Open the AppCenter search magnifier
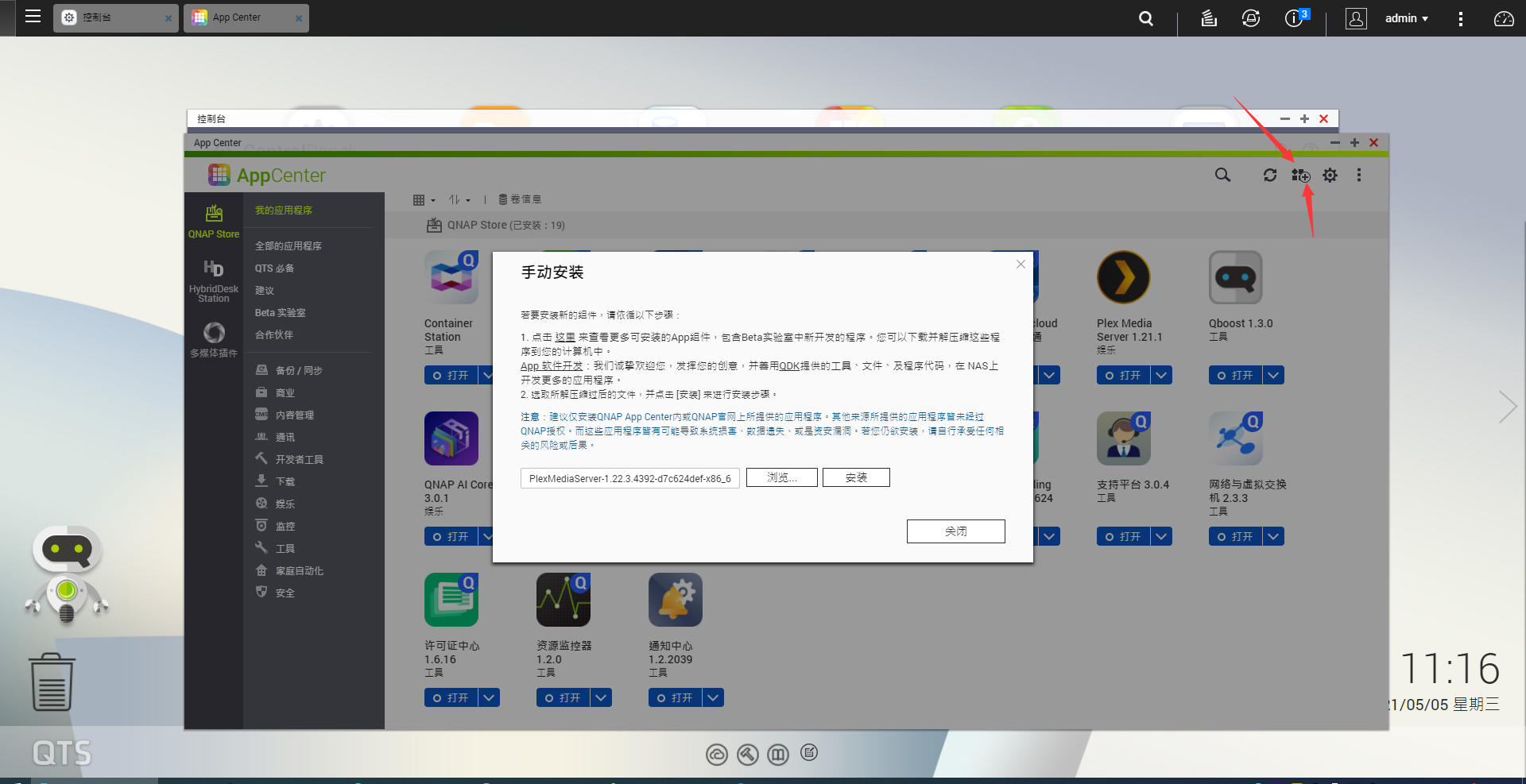This screenshot has width=1526, height=784. (1222, 175)
